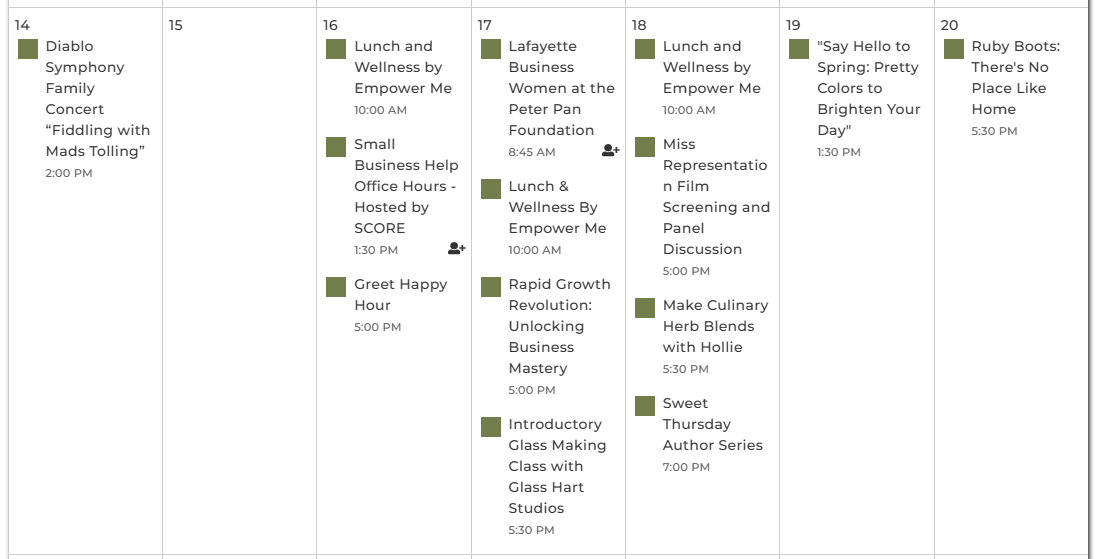1095x559 pixels.
Task: Click green marker next to Ruby Boots event
Action: tap(954, 49)
